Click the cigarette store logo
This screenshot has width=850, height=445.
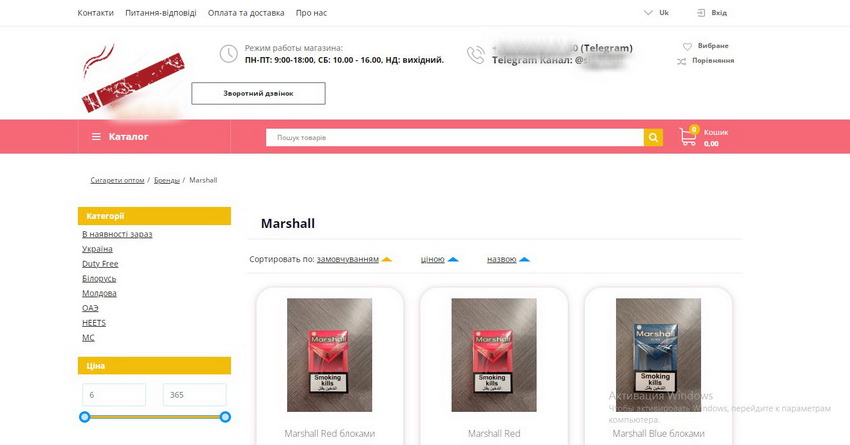[x=133, y=79]
